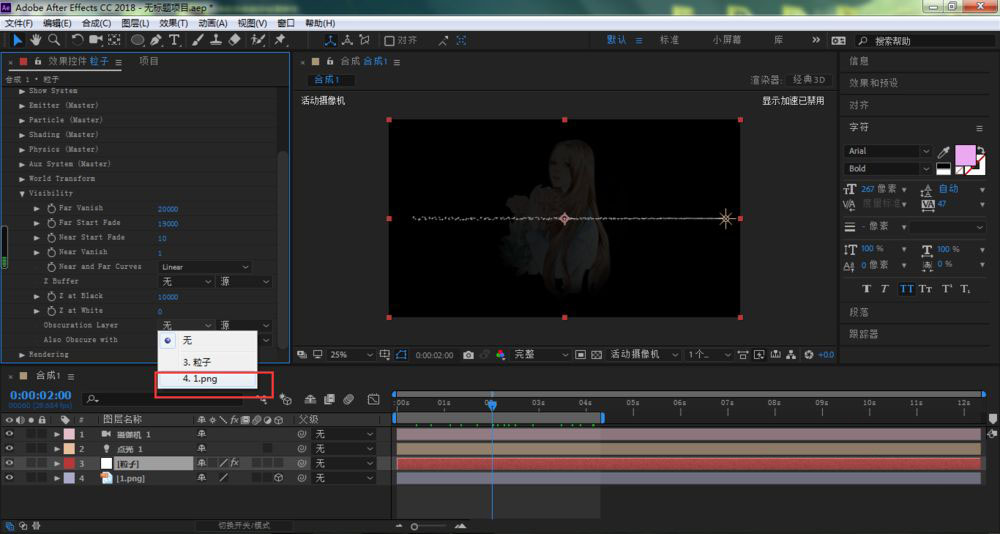
Task: Expand the Rendering property group
Action: [x=22, y=355]
